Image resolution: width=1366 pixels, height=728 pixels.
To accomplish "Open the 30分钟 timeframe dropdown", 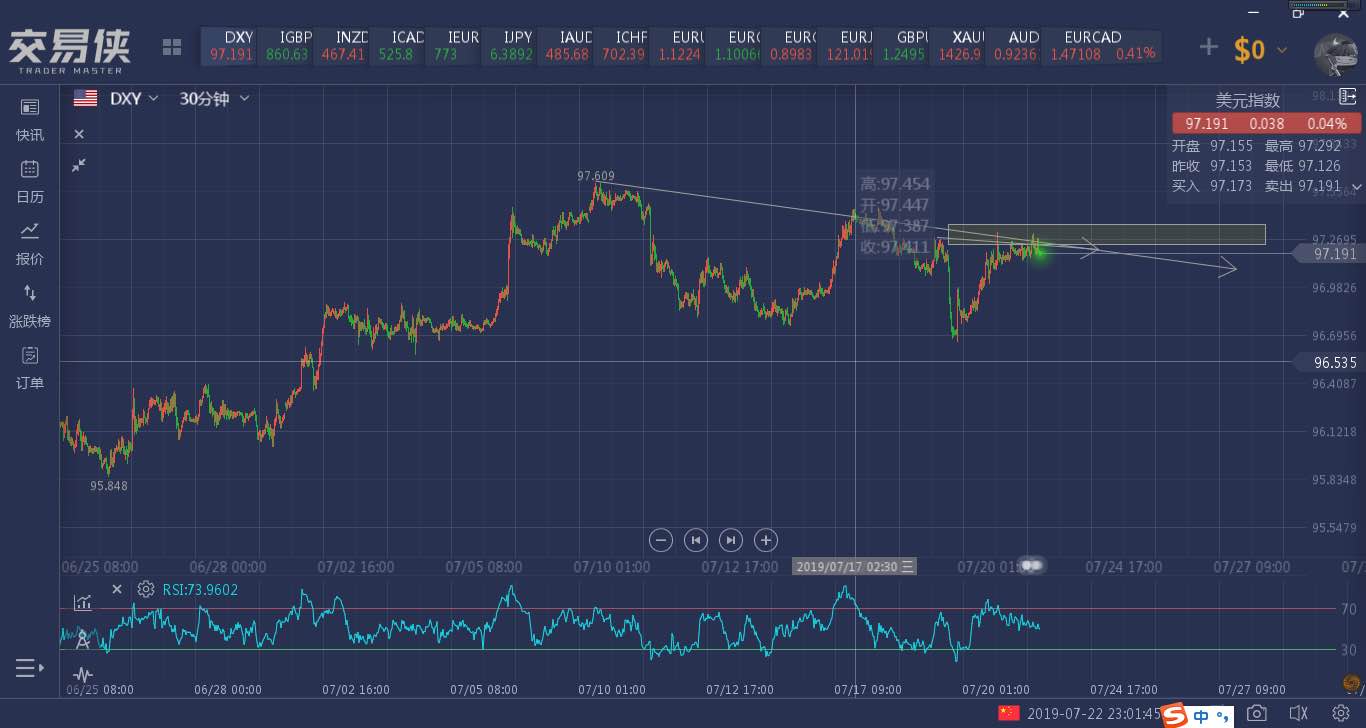I will coord(214,98).
